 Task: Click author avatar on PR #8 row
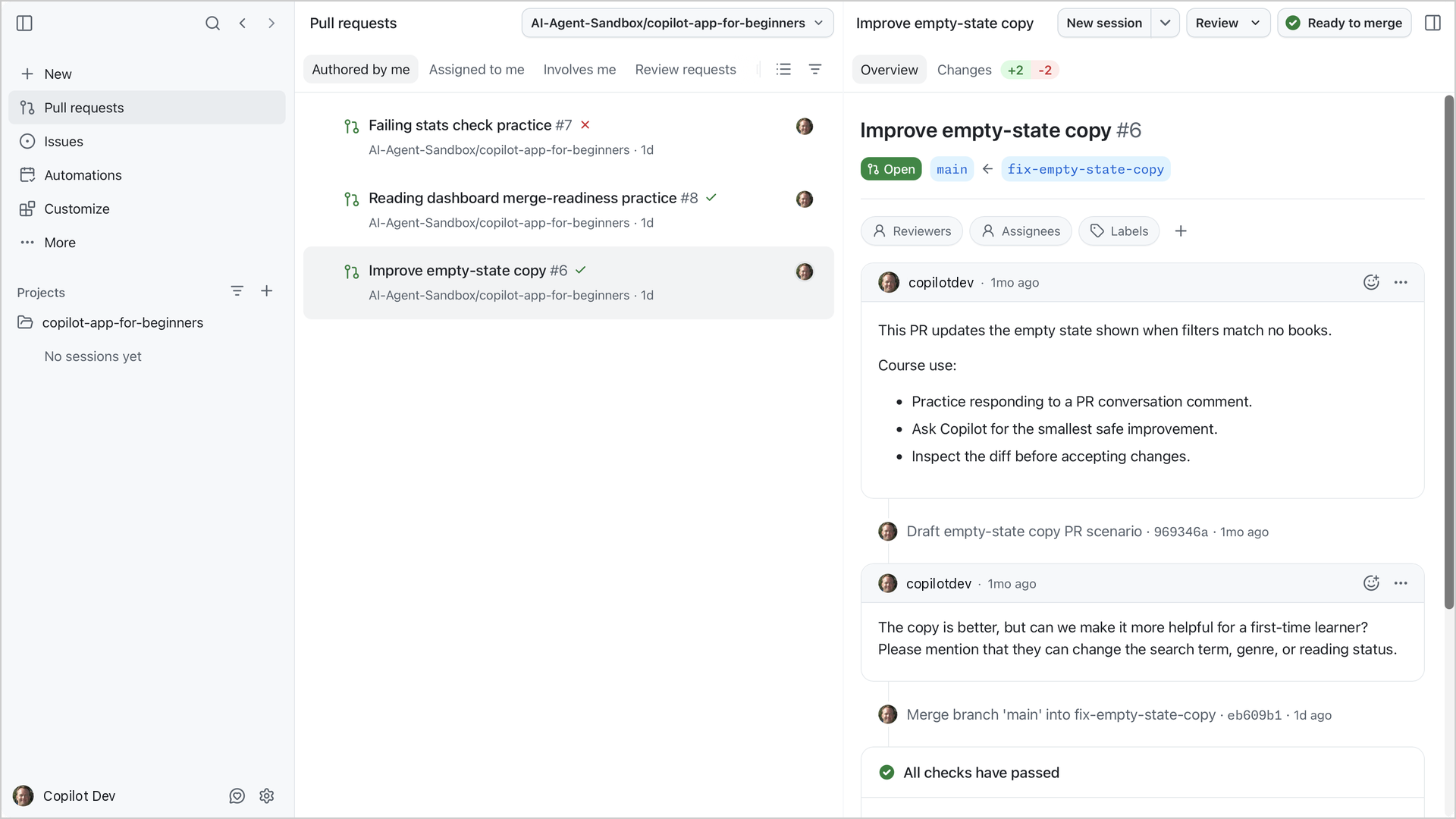click(805, 199)
